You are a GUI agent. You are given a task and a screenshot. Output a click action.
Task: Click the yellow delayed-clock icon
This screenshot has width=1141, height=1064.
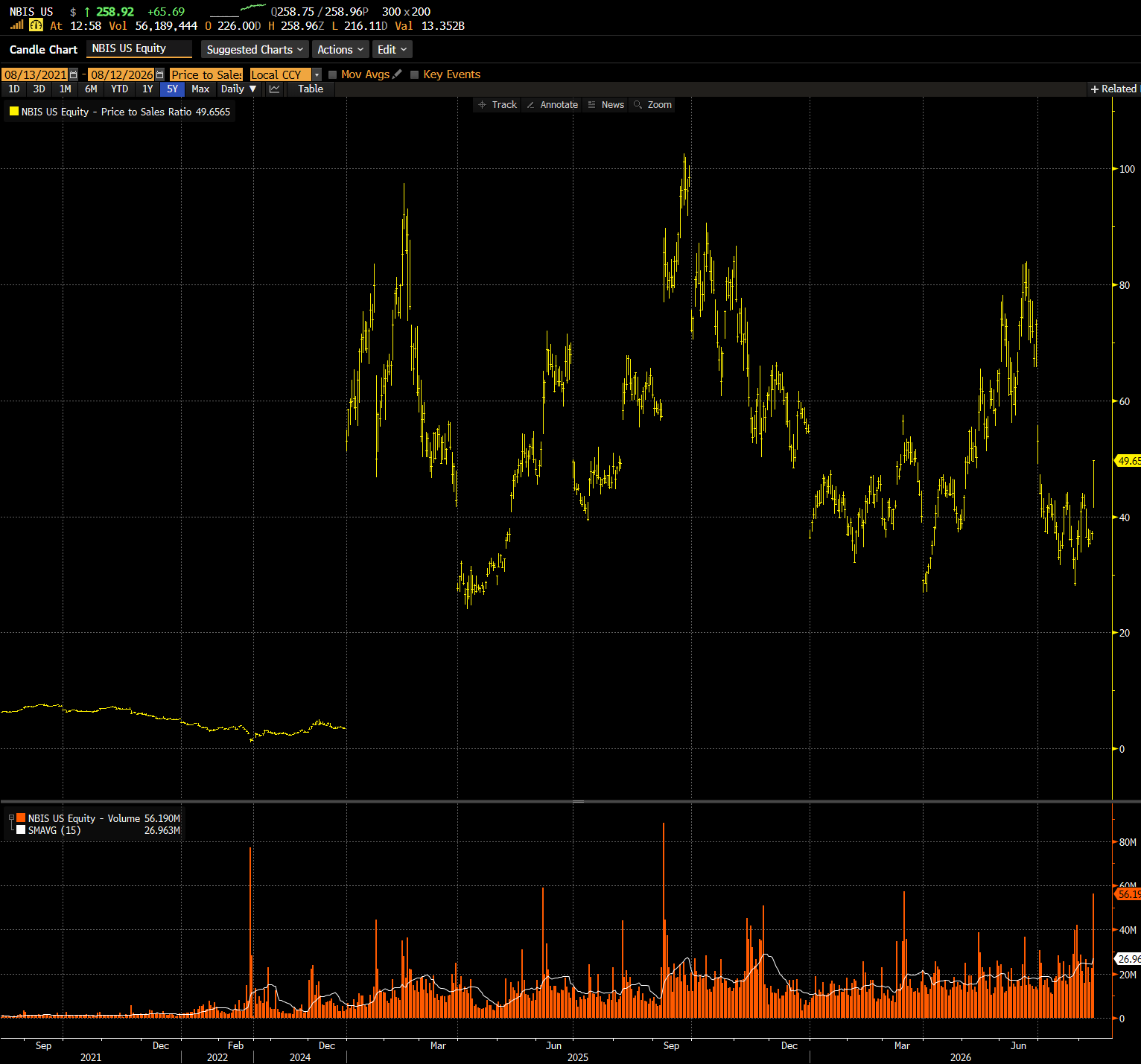point(36,25)
